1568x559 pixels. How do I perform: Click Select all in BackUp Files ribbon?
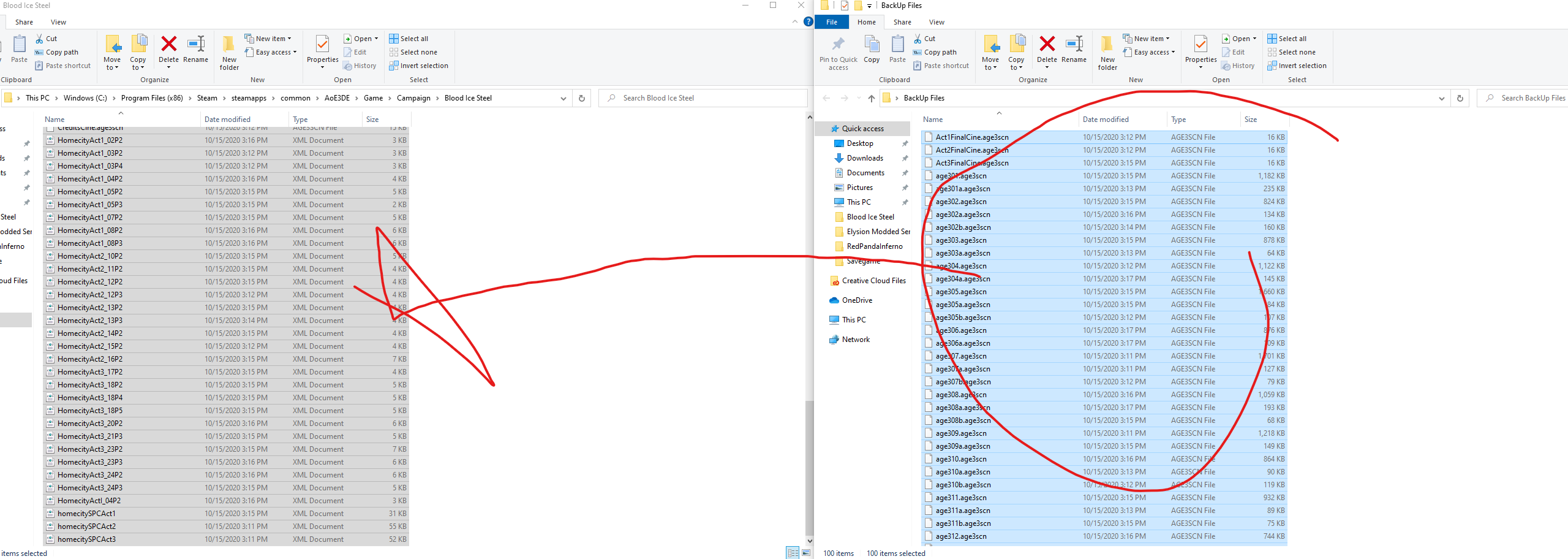pos(1287,39)
